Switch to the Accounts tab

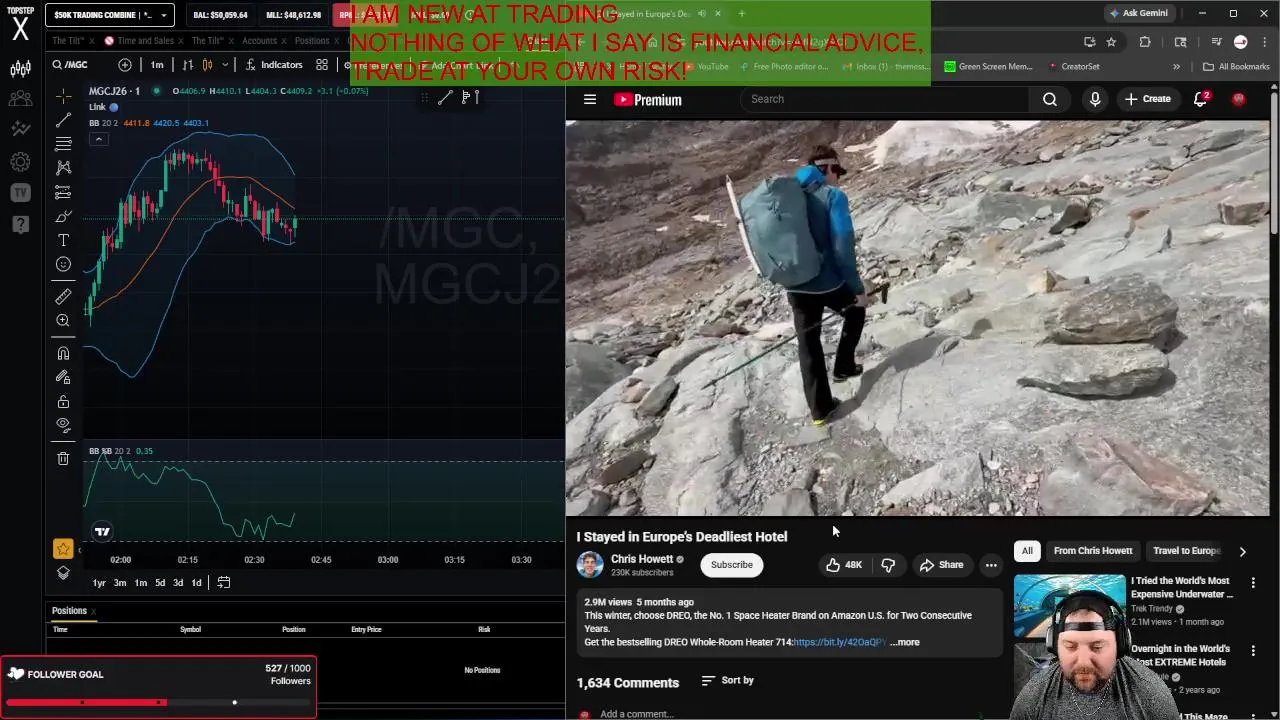pyautogui.click(x=259, y=41)
